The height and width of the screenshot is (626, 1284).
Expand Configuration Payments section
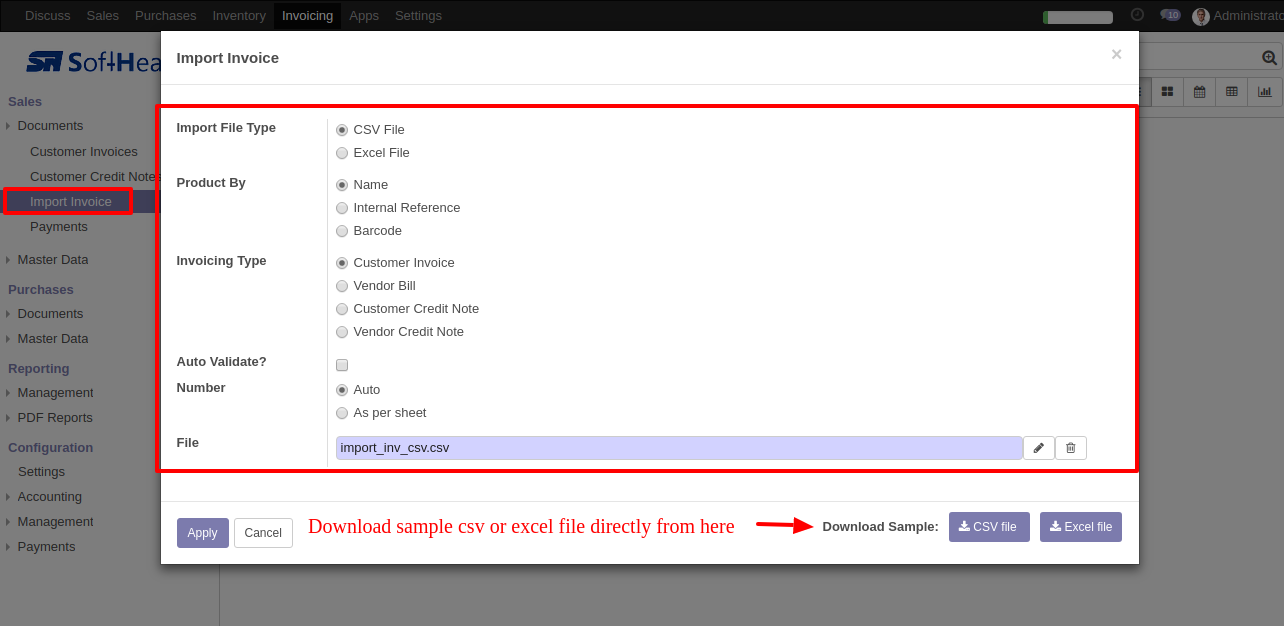[46, 547]
